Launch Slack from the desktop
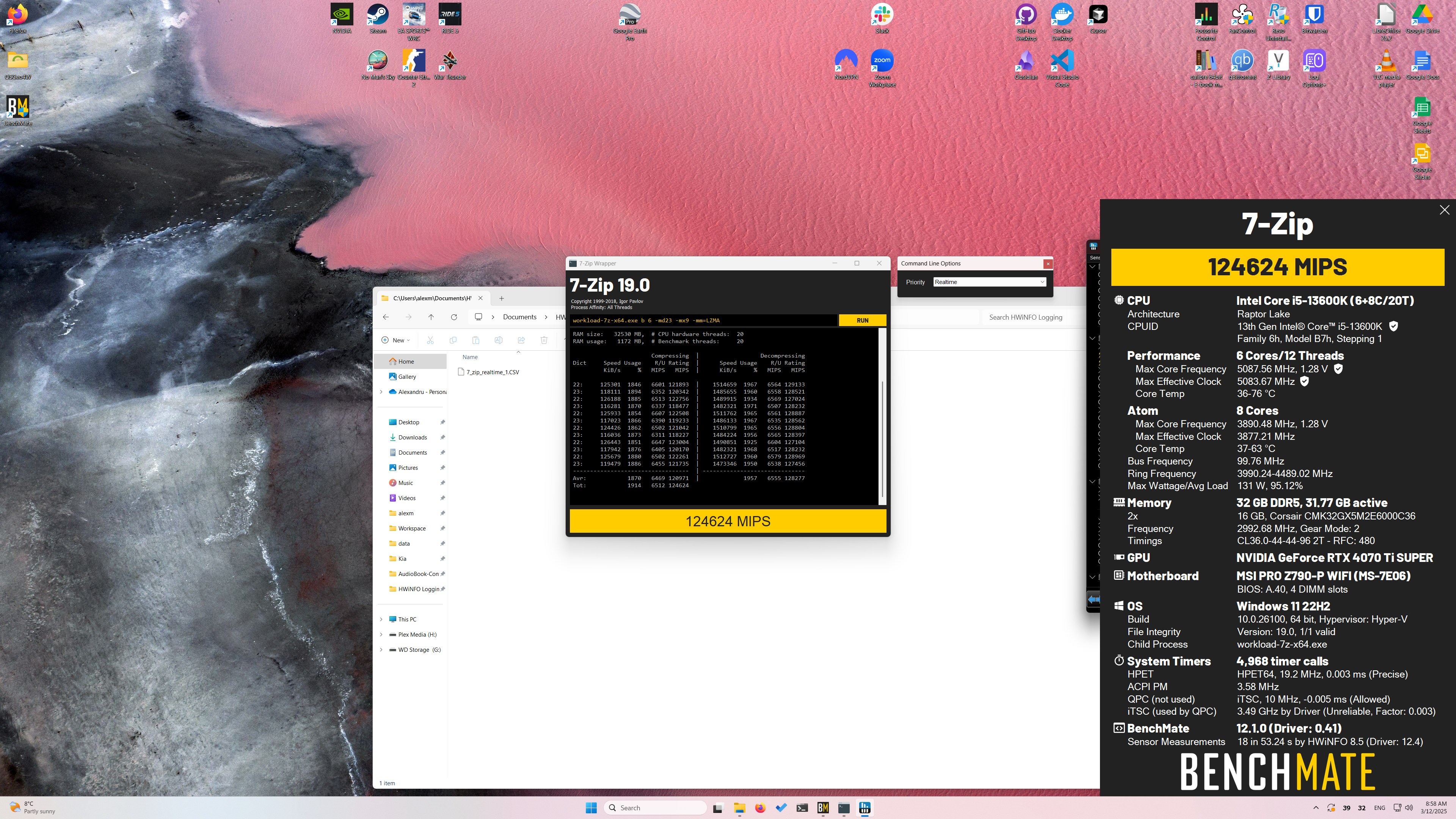This screenshot has height=819, width=1456. tap(882, 18)
